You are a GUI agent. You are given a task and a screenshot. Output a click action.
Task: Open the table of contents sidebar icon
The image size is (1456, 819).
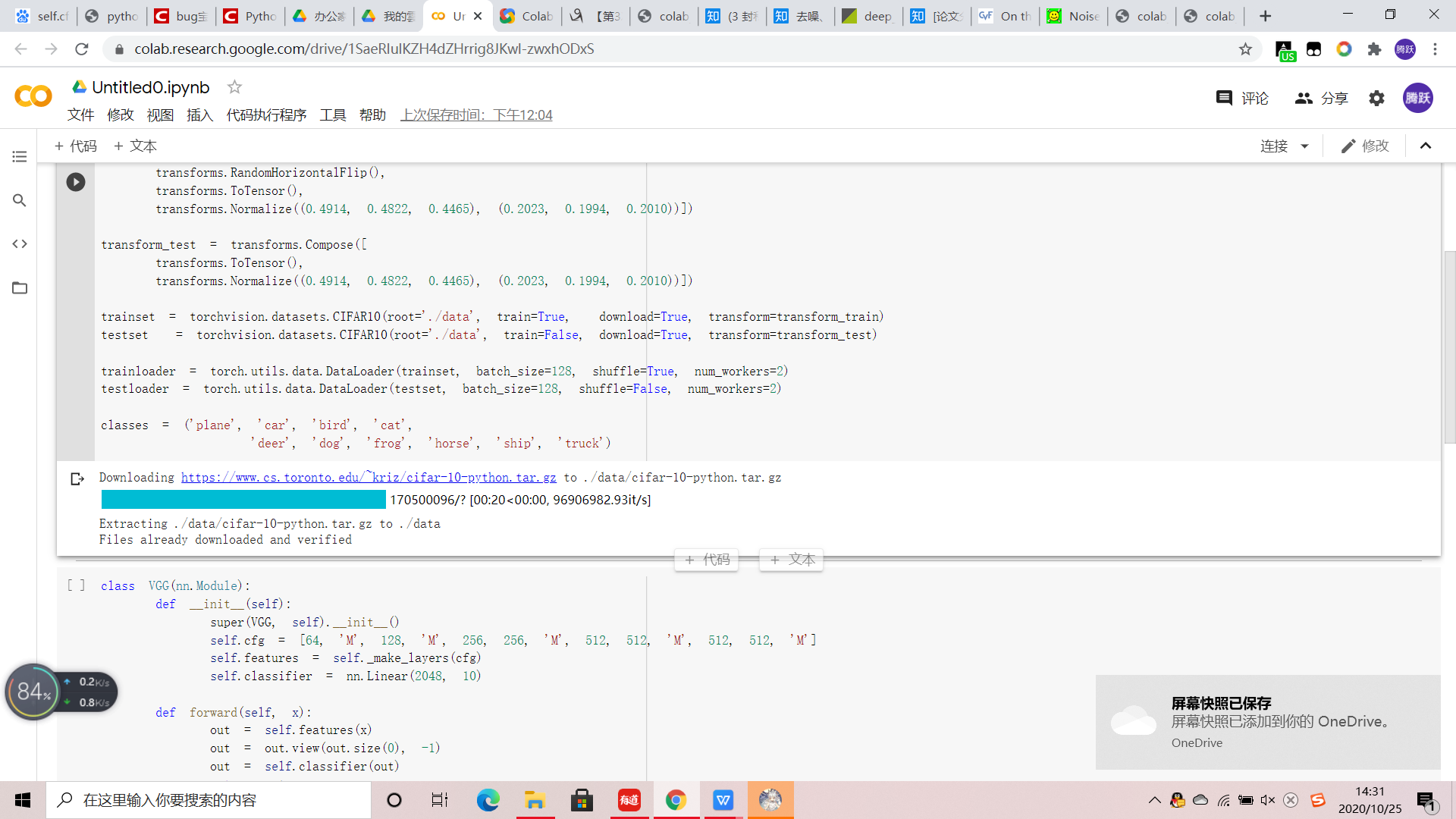pyautogui.click(x=20, y=157)
